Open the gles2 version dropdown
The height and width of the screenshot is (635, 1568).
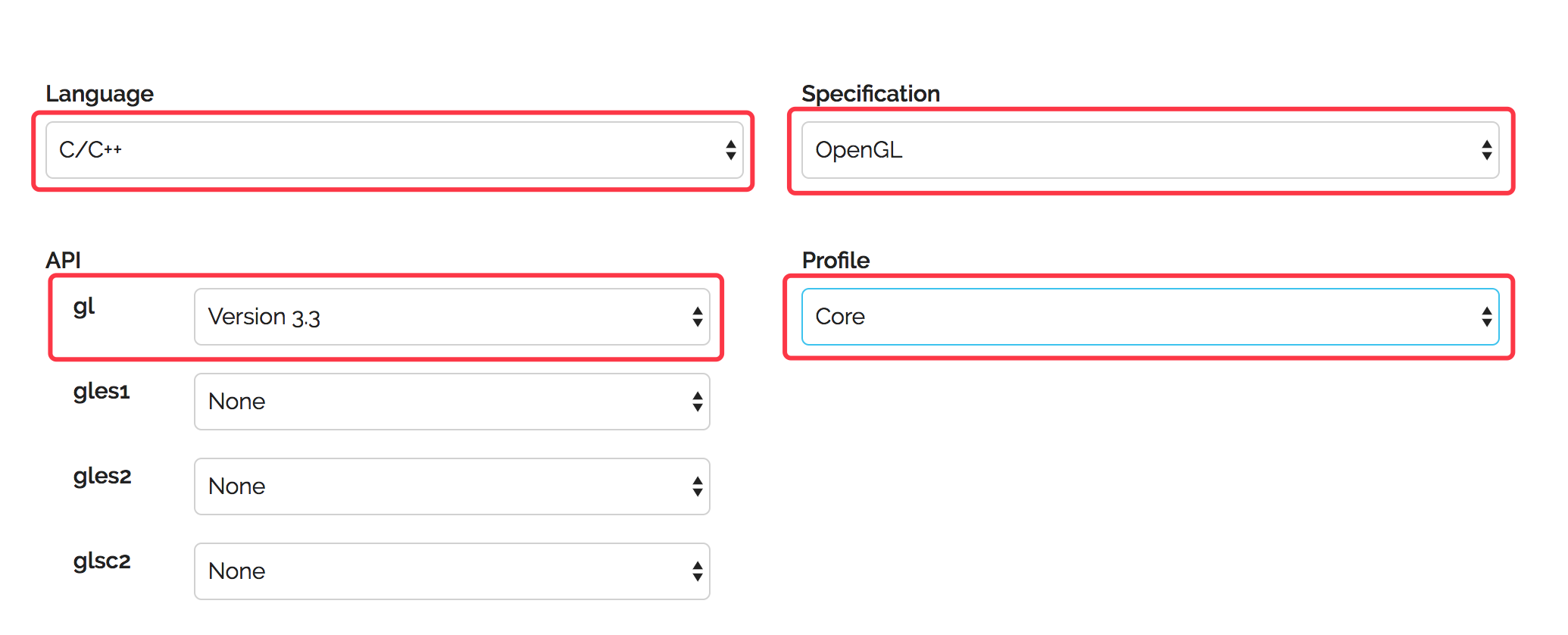pyautogui.click(x=451, y=486)
